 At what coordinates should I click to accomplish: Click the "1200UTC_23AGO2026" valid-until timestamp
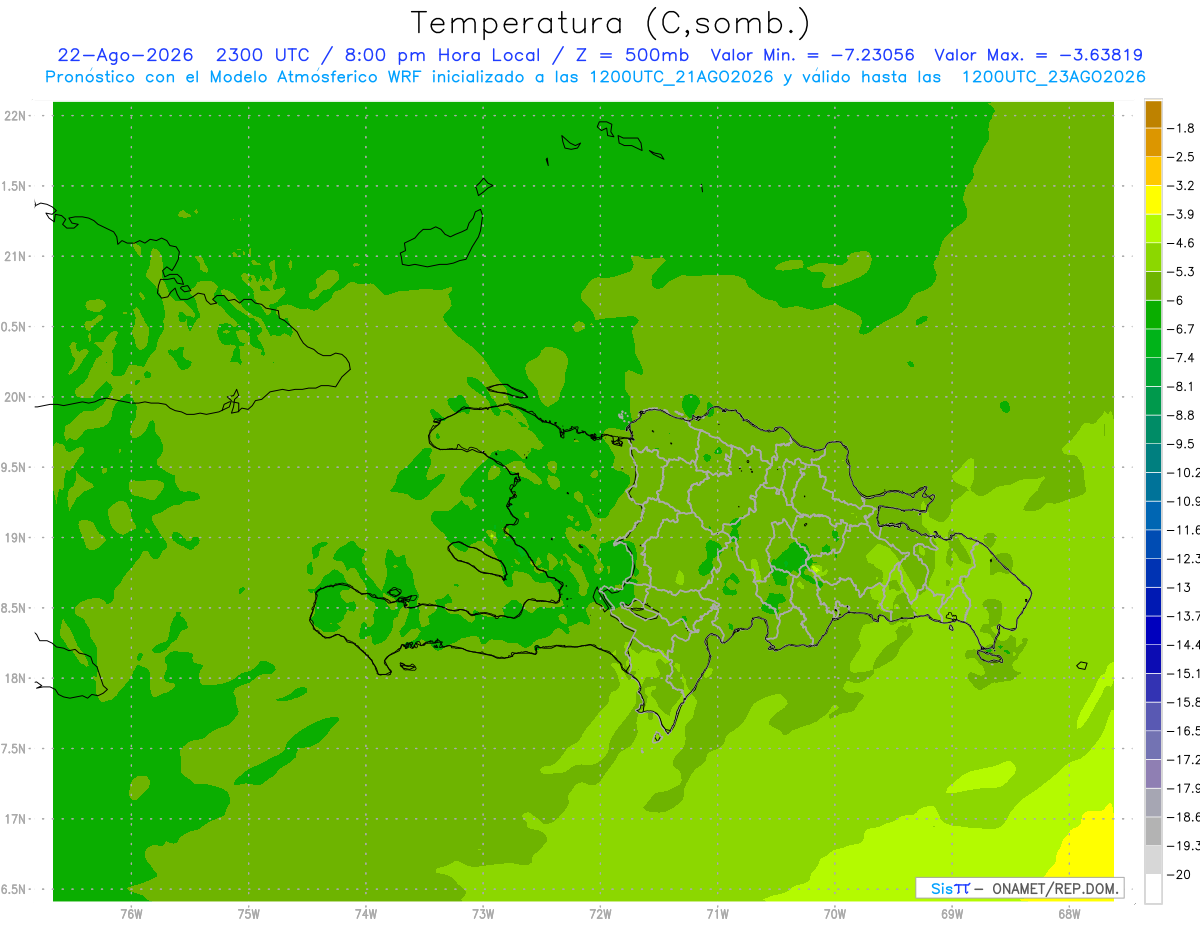[x=1053, y=77]
